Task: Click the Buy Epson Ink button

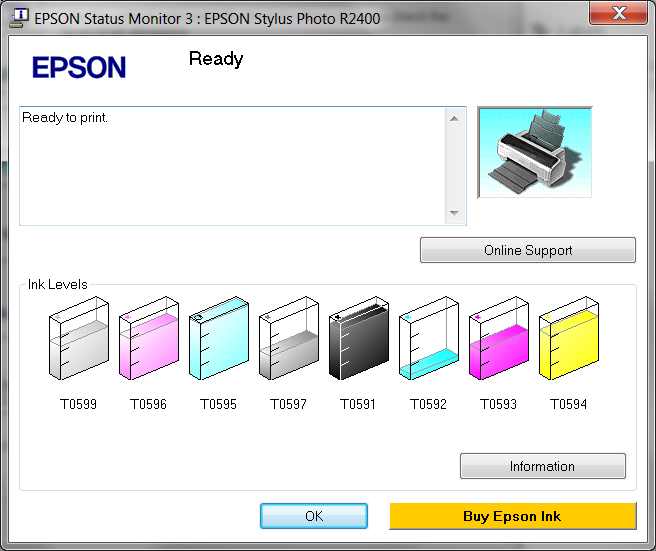Action: [x=512, y=516]
